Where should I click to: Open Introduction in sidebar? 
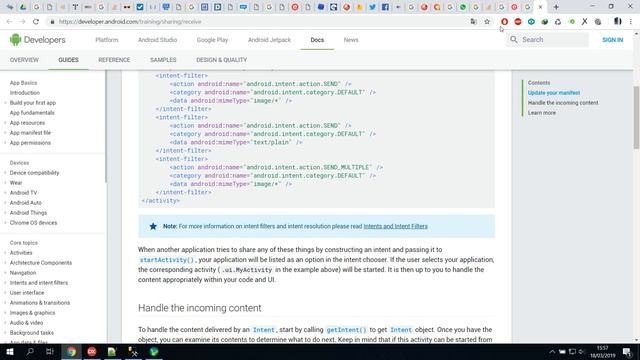[25, 93]
